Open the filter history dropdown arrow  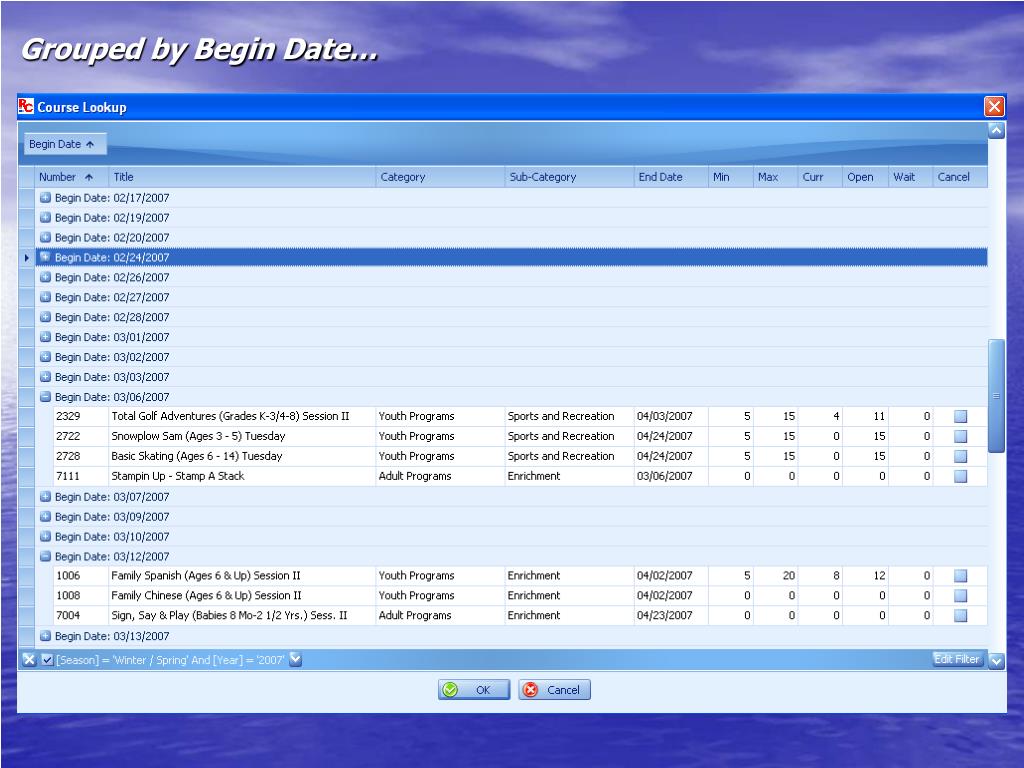click(295, 659)
